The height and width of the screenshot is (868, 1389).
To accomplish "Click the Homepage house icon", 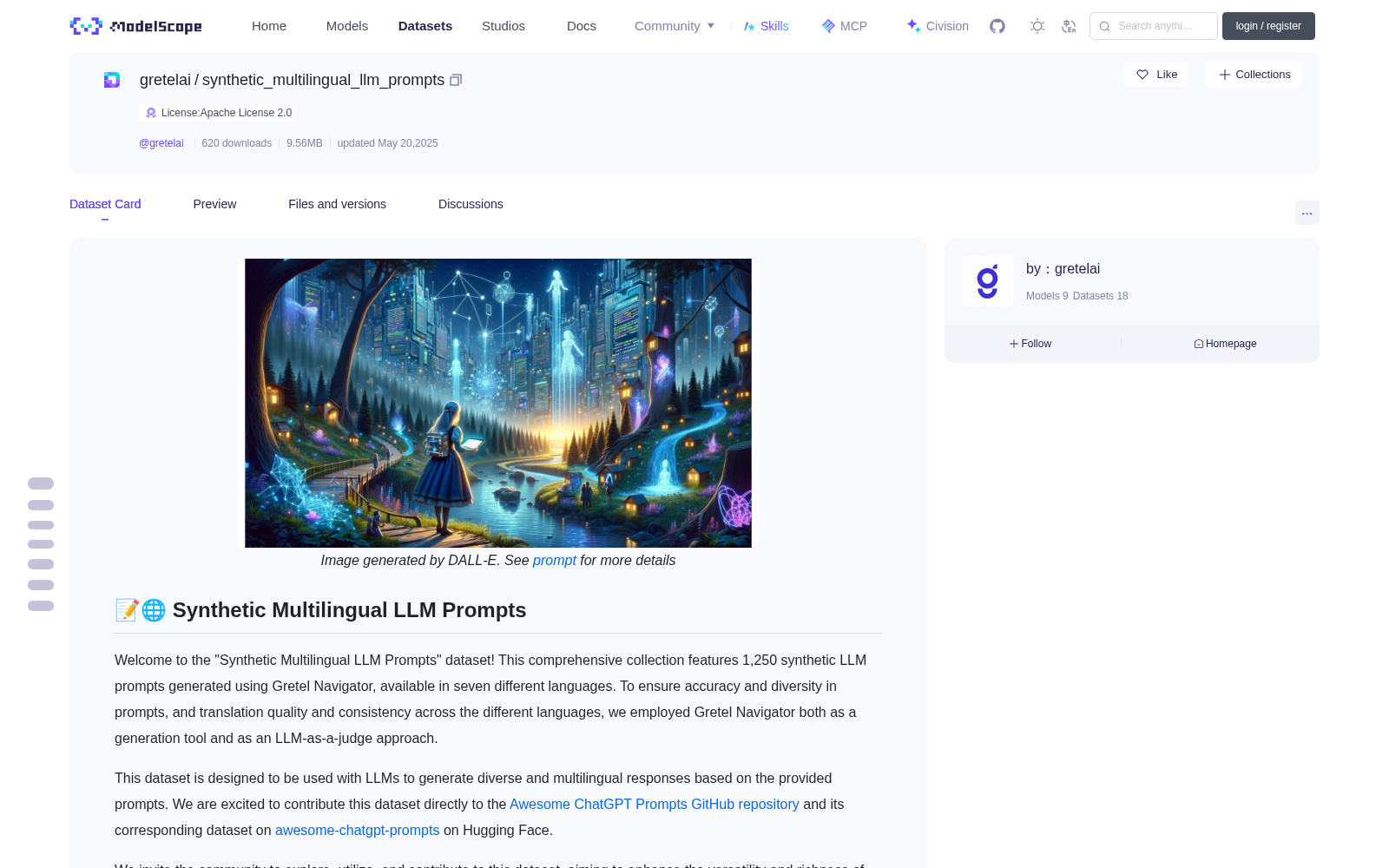I will point(1199,344).
